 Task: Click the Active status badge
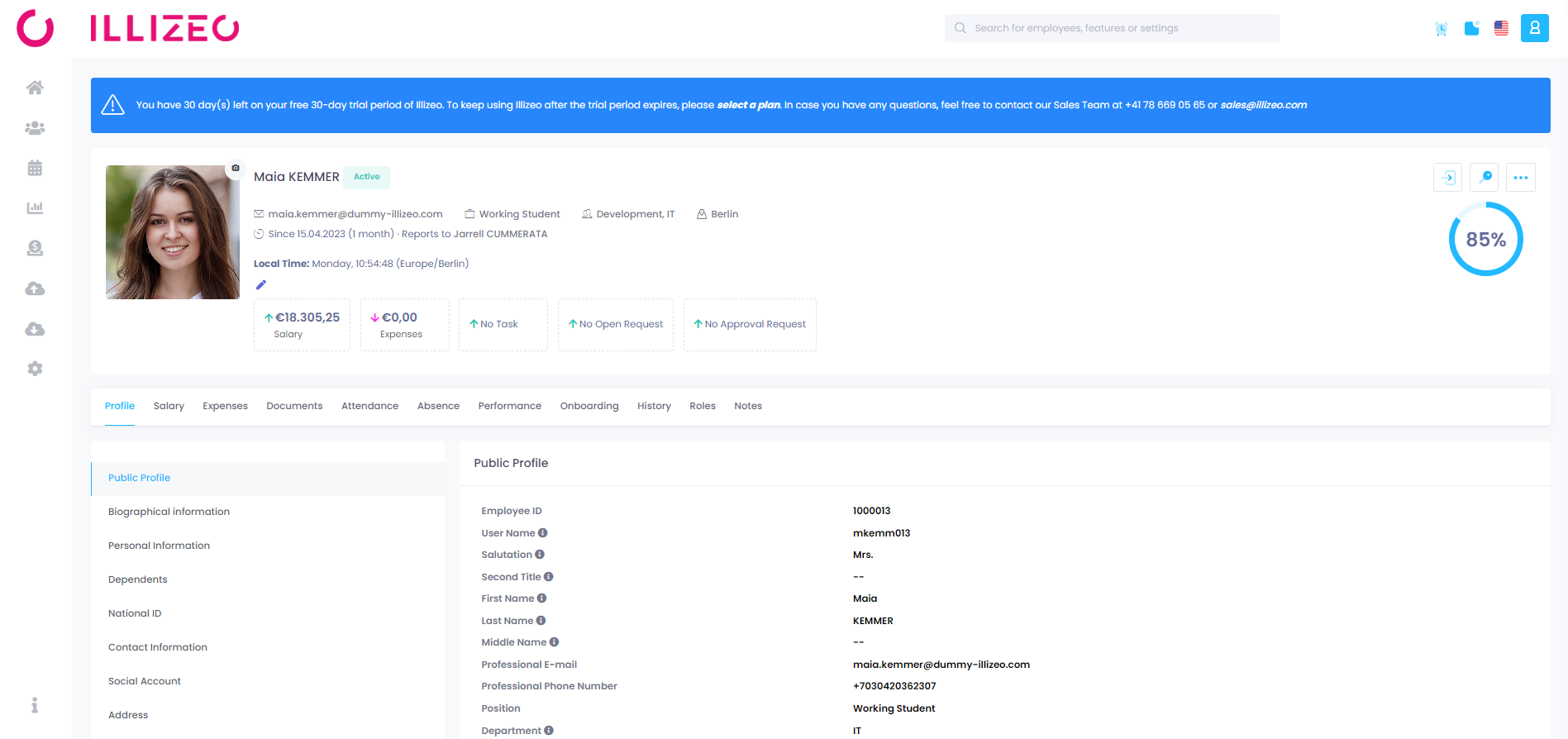pyautogui.click(x=367, y=177)
